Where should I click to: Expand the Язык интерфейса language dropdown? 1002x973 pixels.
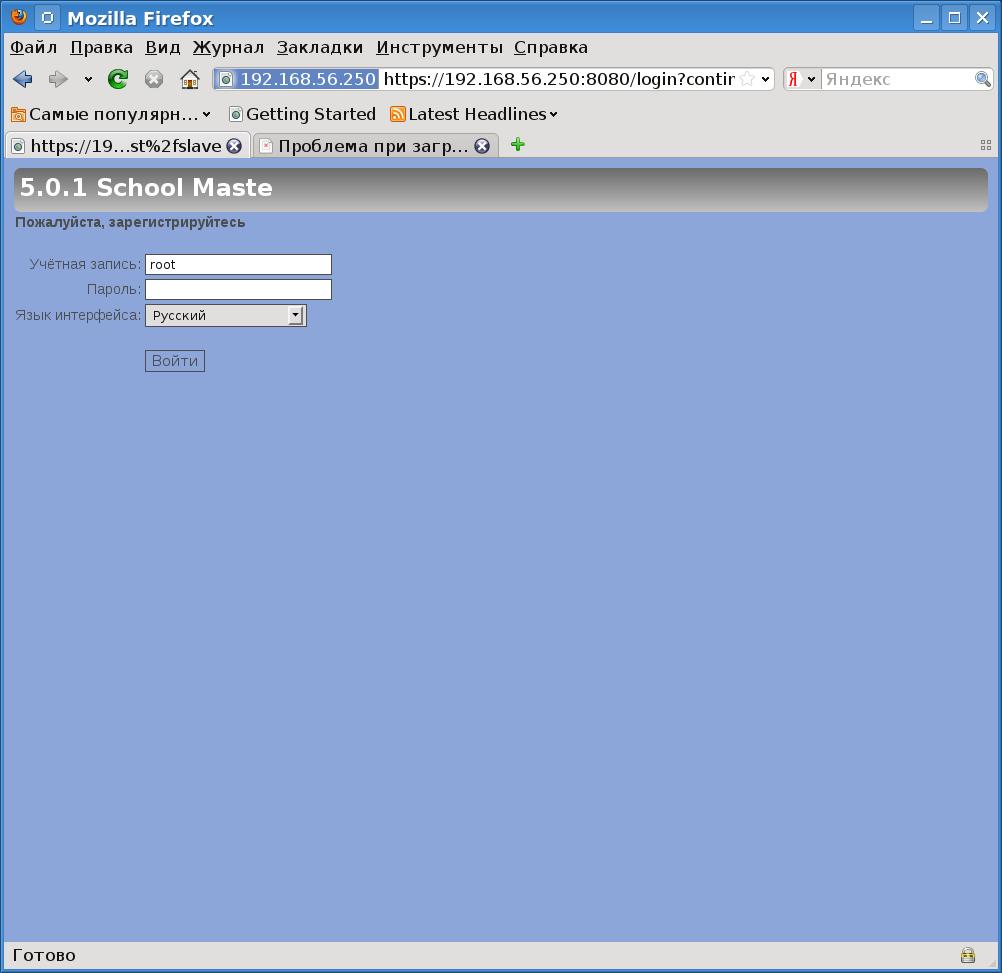(295, 315)
